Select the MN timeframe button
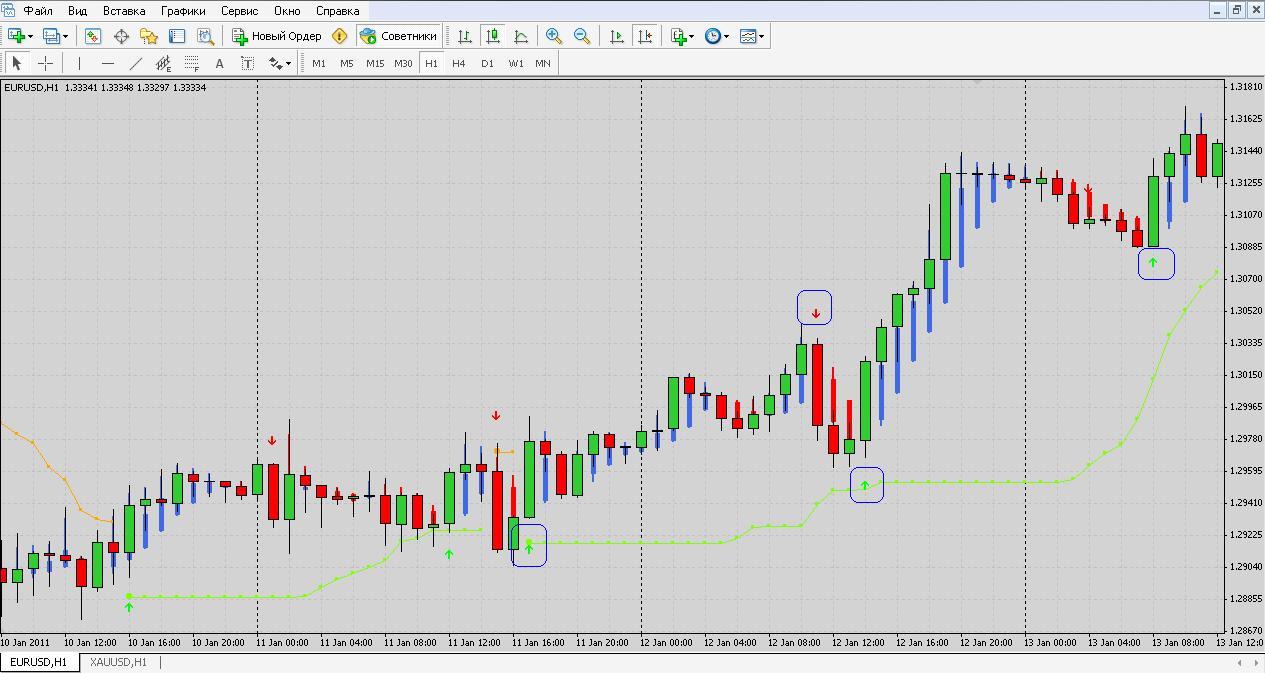The image size is (1265, 673). click(x=543, y=63)
